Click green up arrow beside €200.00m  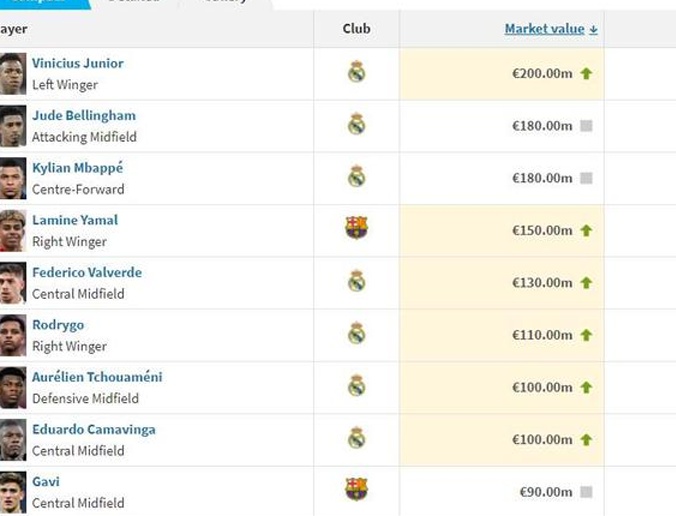click(586, 74)
